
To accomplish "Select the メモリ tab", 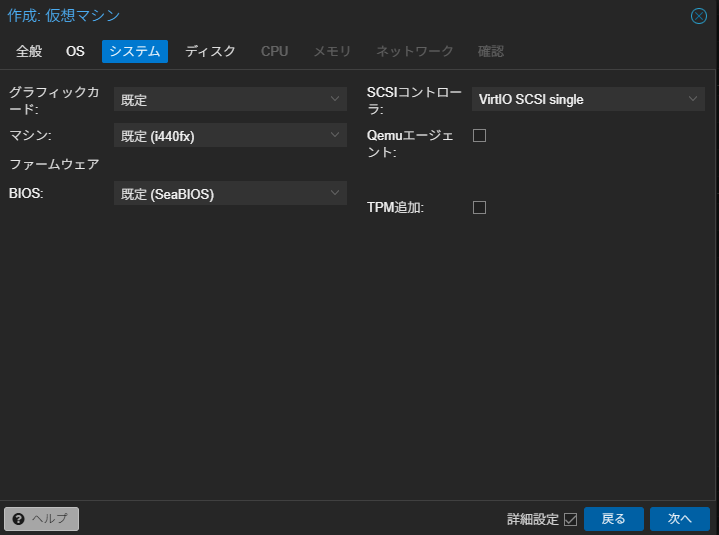I will coord(332,51).
